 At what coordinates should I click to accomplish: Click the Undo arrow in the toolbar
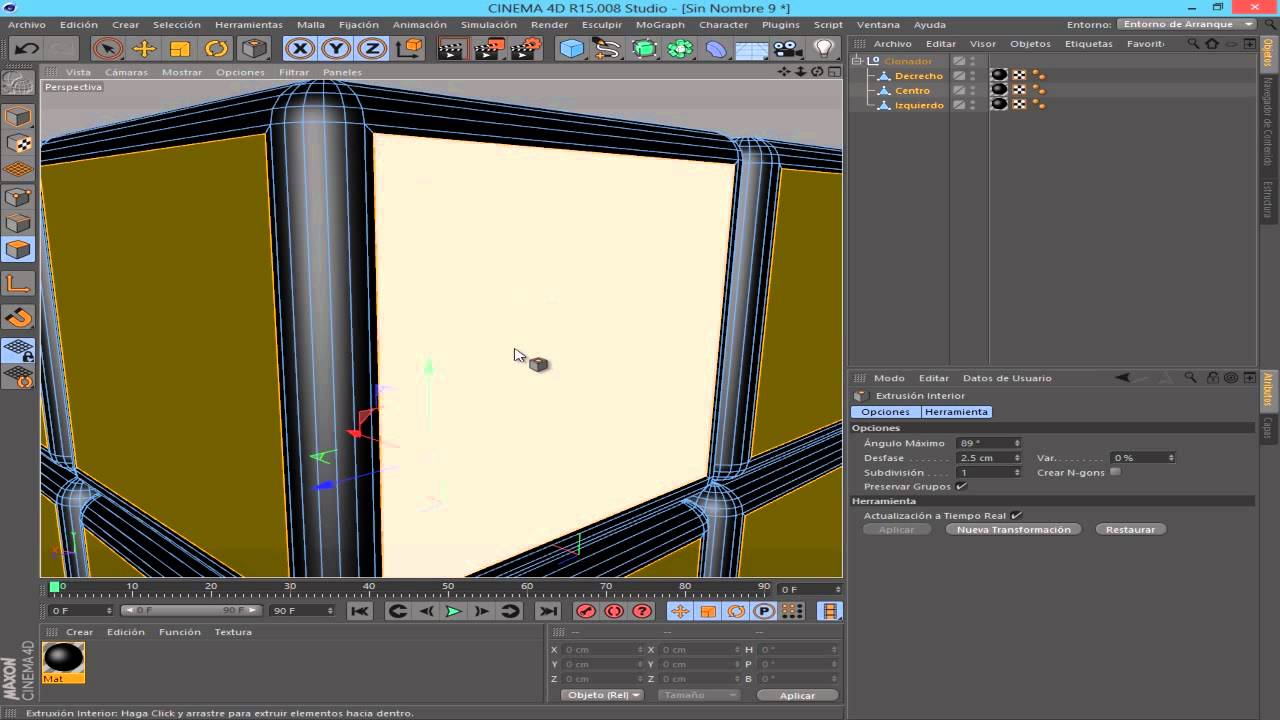point(26,48)
